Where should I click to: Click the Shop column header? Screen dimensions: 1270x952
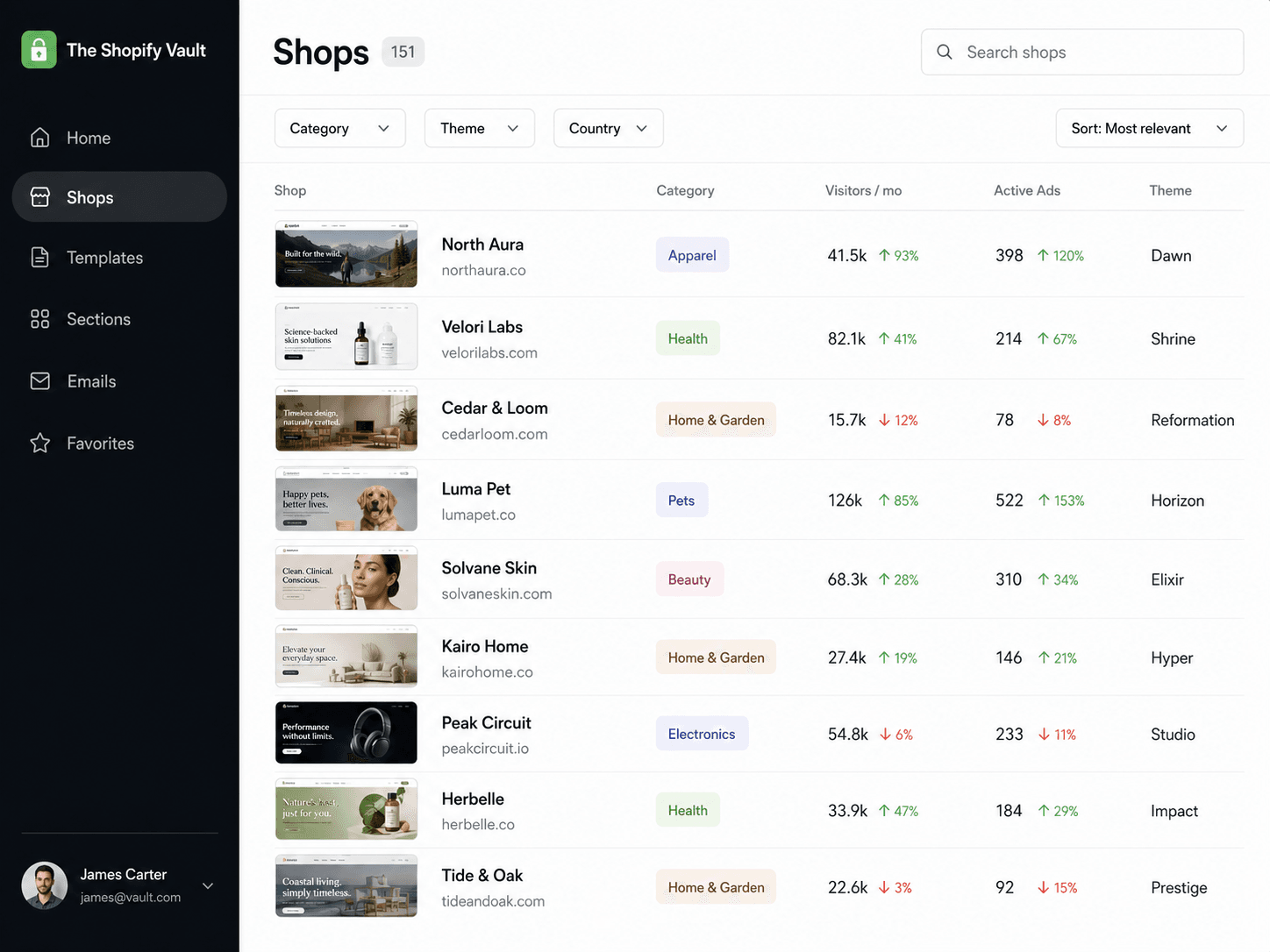289,190
